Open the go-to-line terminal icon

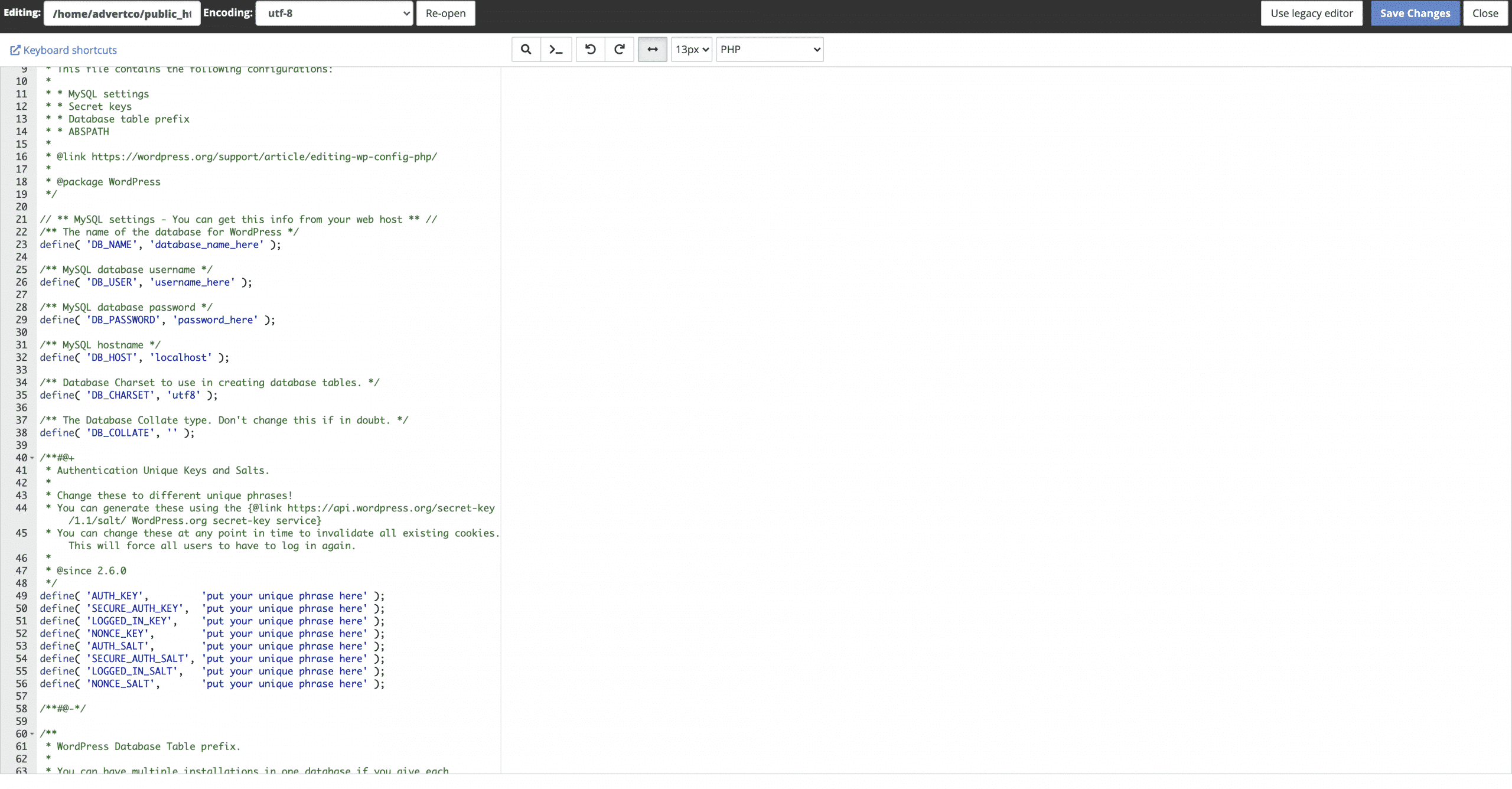[x=556, y=50]
